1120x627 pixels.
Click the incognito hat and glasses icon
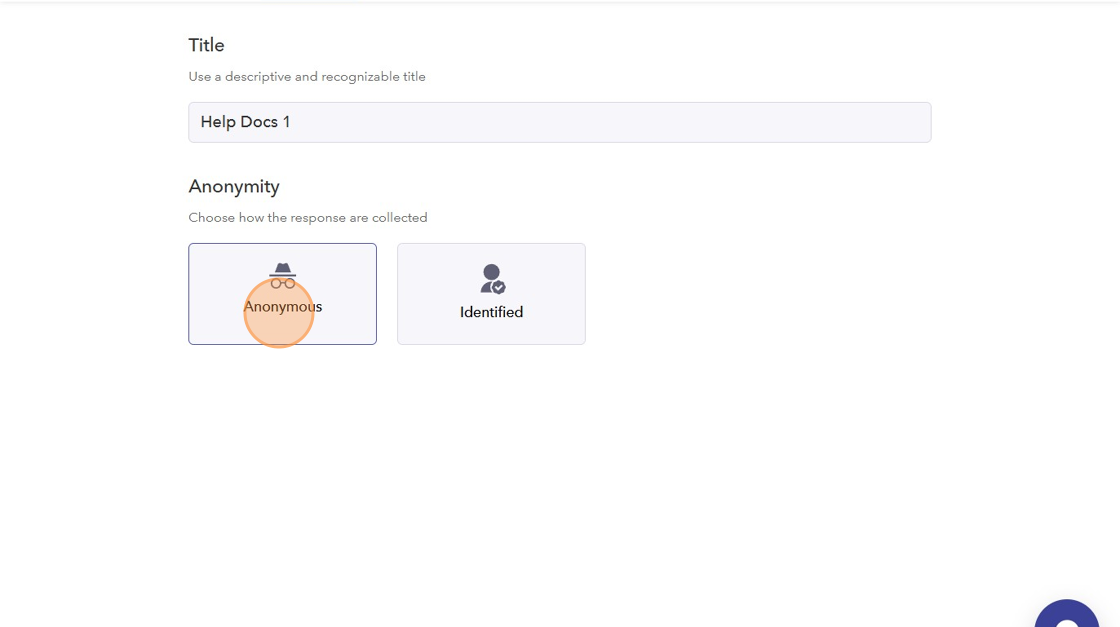click(282, 276)
